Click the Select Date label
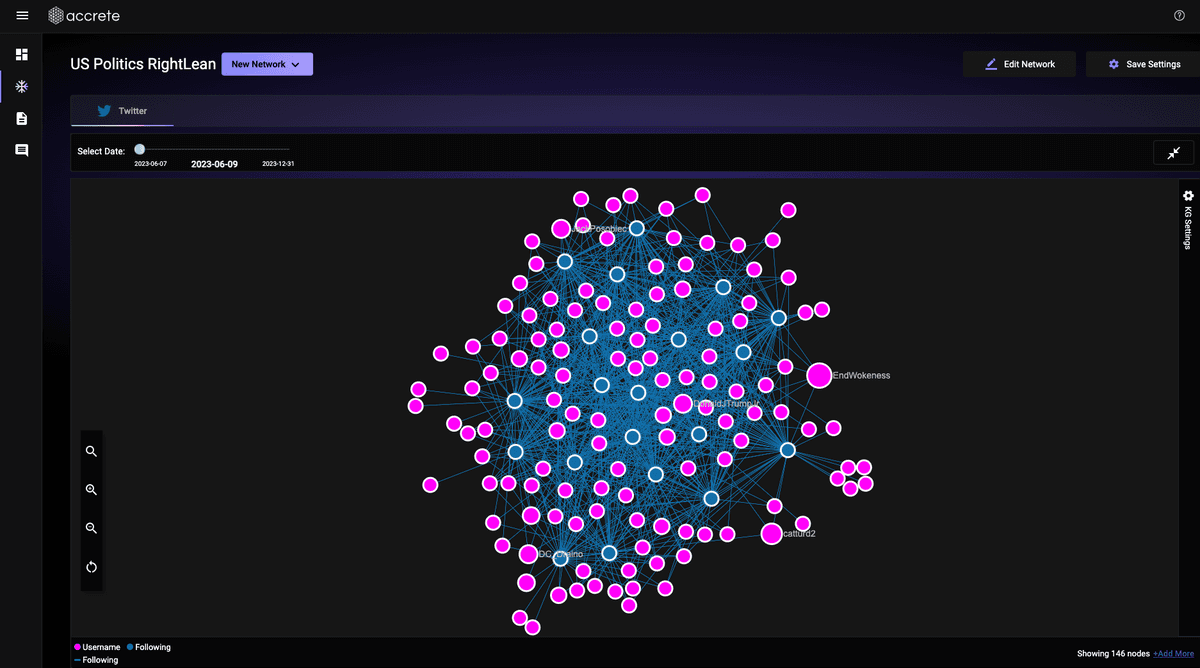The height and width of the screenshot is (668, 1200). pyautogui.click(x=101, y=151)
